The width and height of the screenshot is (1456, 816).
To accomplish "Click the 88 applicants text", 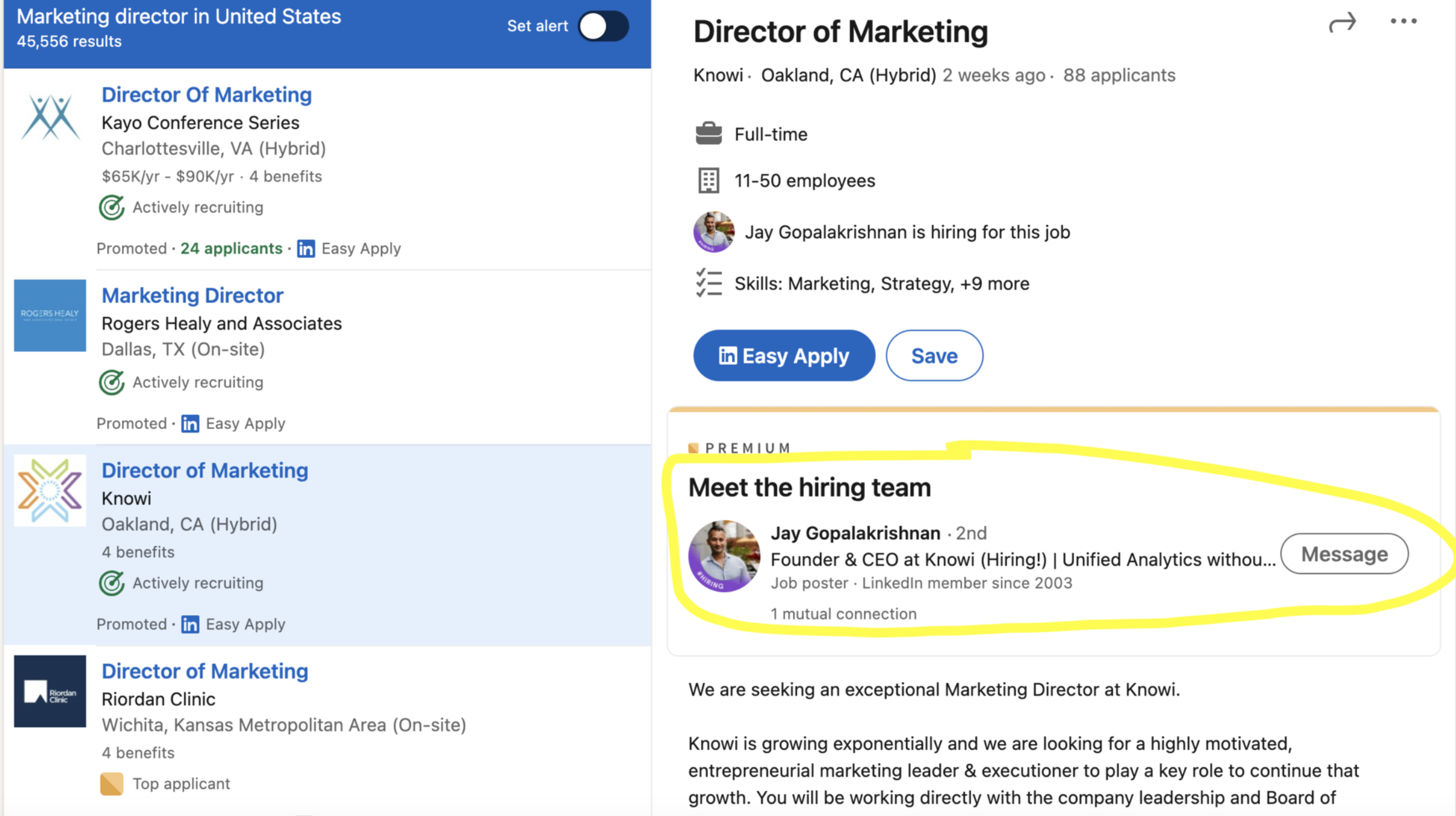I will click(x=1119, y=75).
